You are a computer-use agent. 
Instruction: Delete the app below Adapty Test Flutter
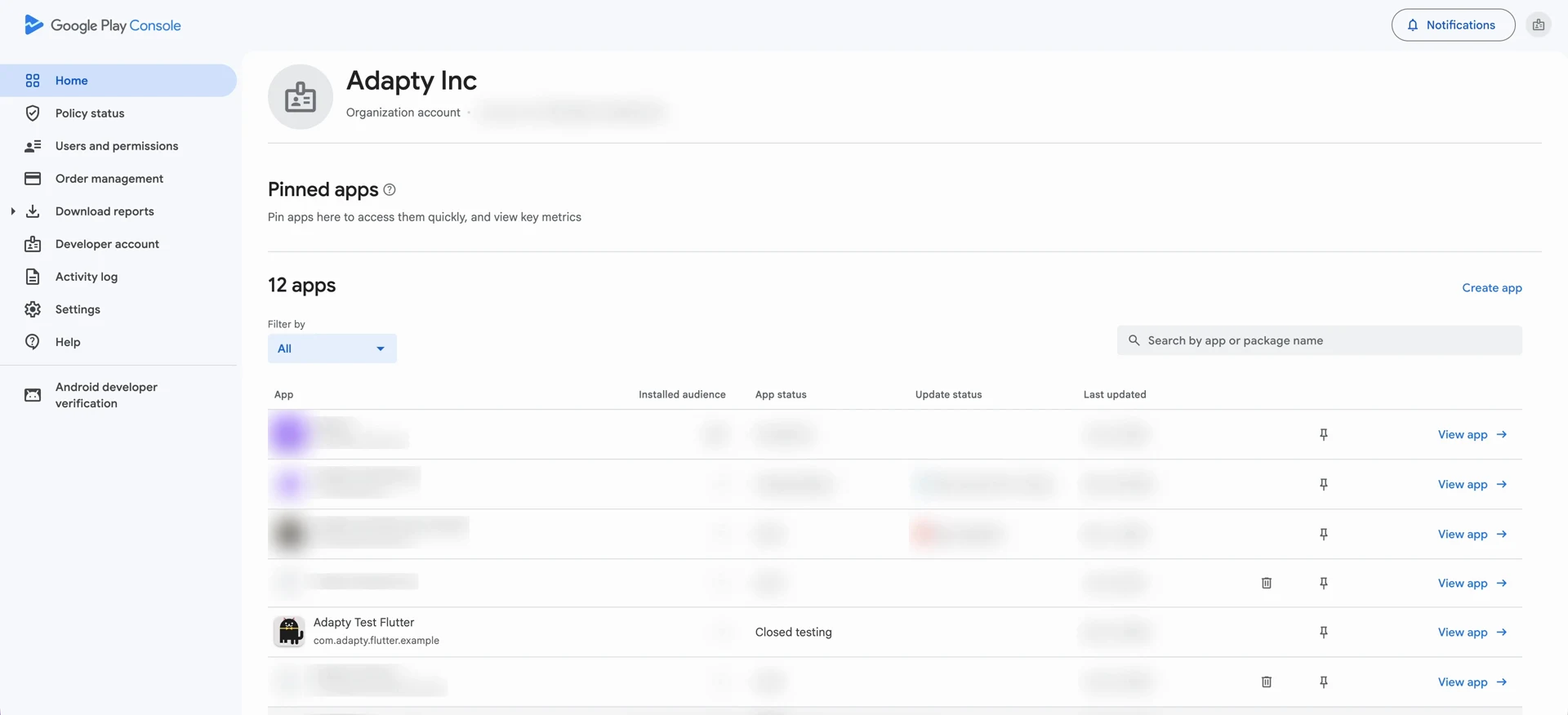point(1267,682)
